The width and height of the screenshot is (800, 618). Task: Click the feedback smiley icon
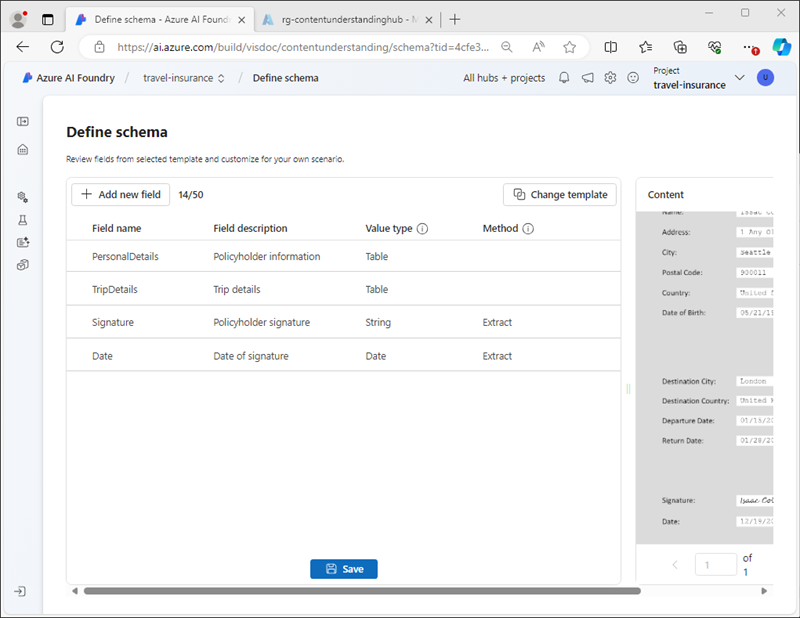pos(633,78)
